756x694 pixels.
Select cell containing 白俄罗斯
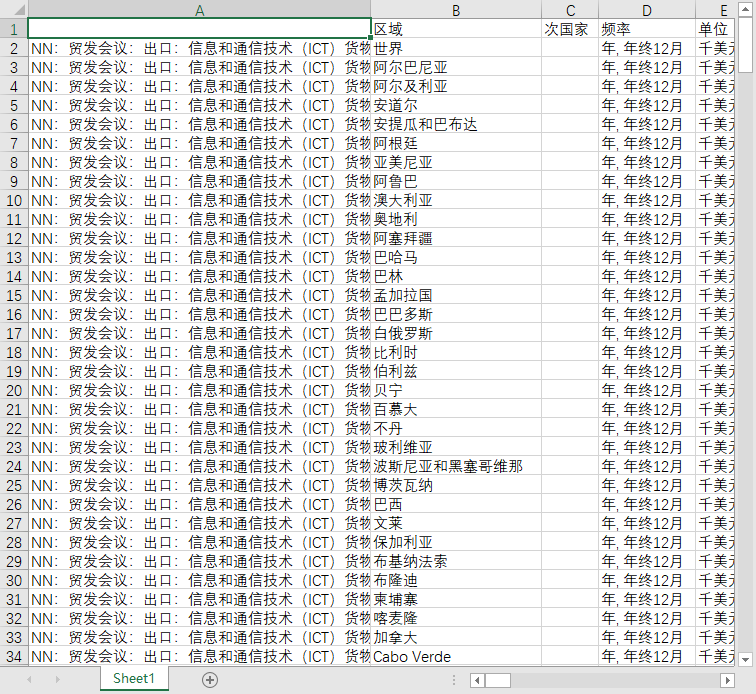point(456,333)
